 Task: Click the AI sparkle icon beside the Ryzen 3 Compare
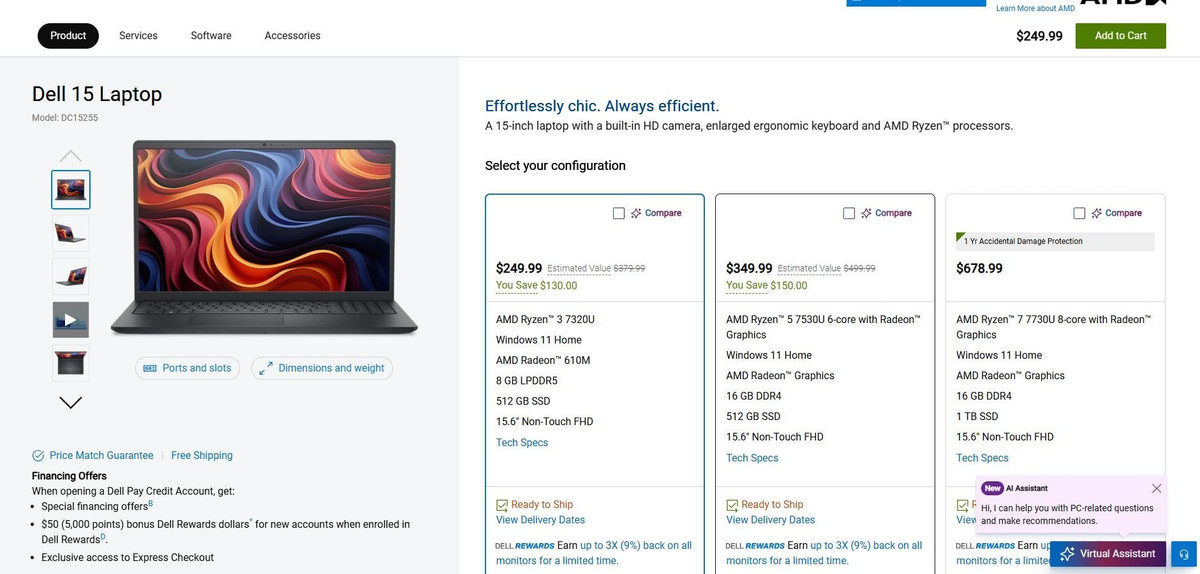(x=636, y=213)
